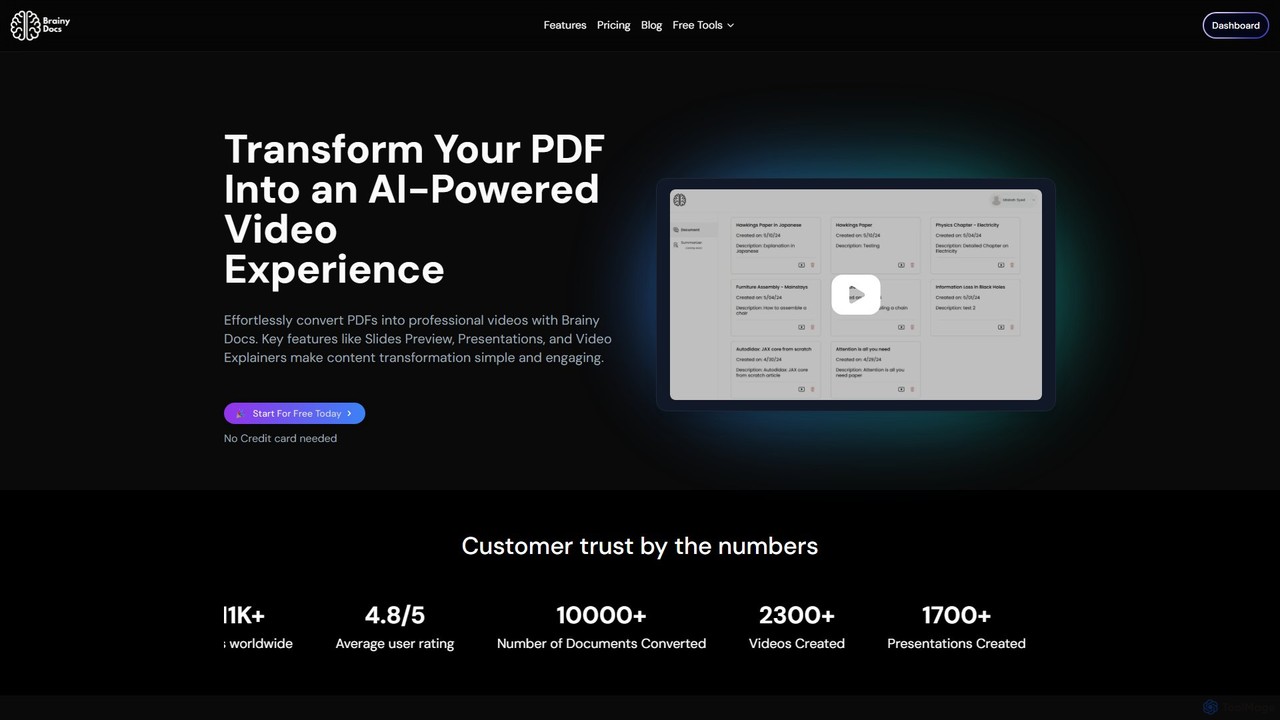The width and height of the screenshot is (1280, 720).
Task: Select the "Presentations Created" label
Action: pos(956,644)
